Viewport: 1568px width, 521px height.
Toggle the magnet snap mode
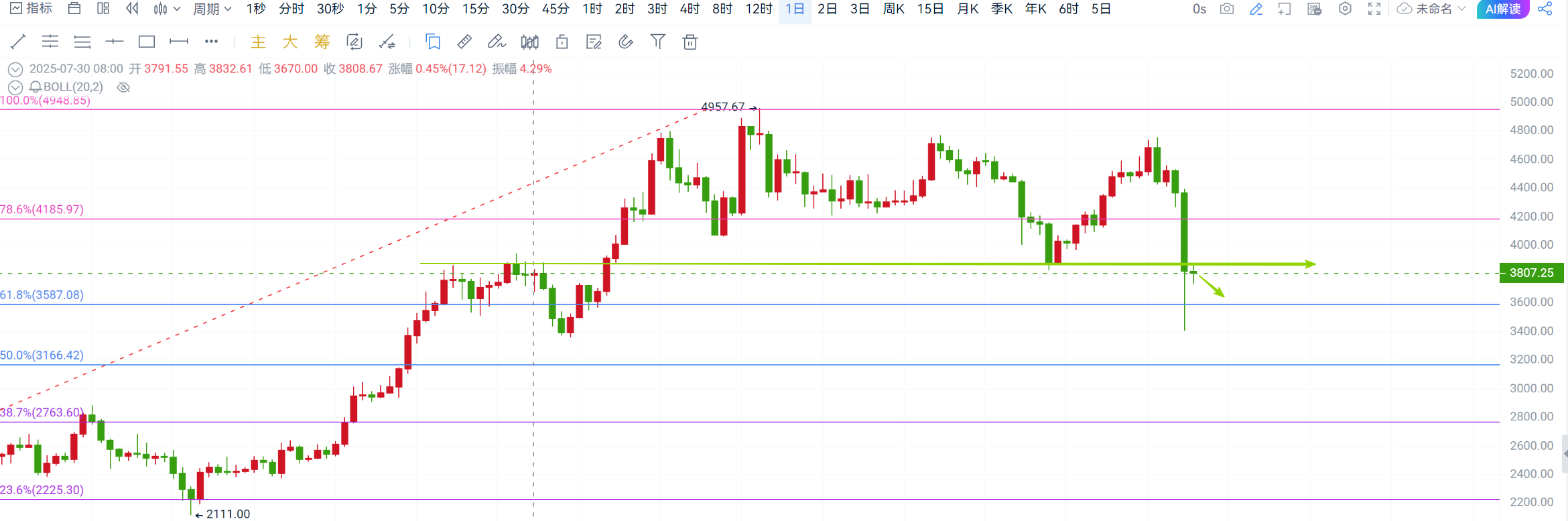626,42
